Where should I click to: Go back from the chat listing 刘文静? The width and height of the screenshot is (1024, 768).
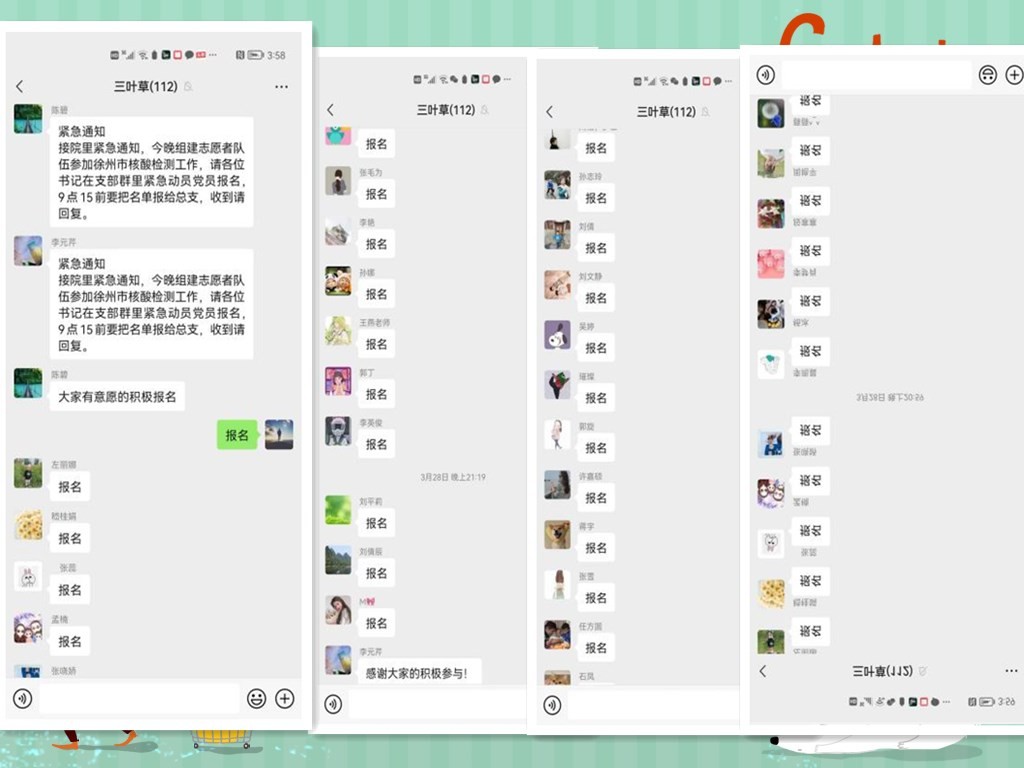[x=550, y=112]
